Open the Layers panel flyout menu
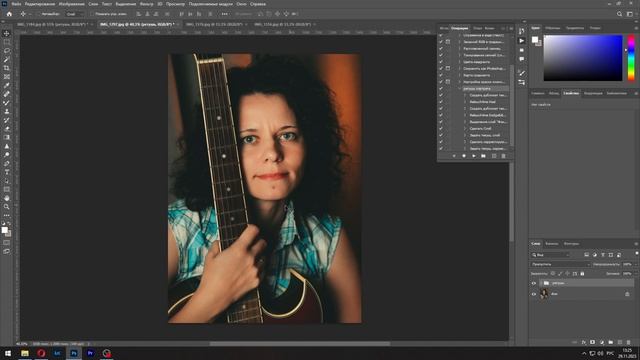The image size is (640, 360). 636,244
